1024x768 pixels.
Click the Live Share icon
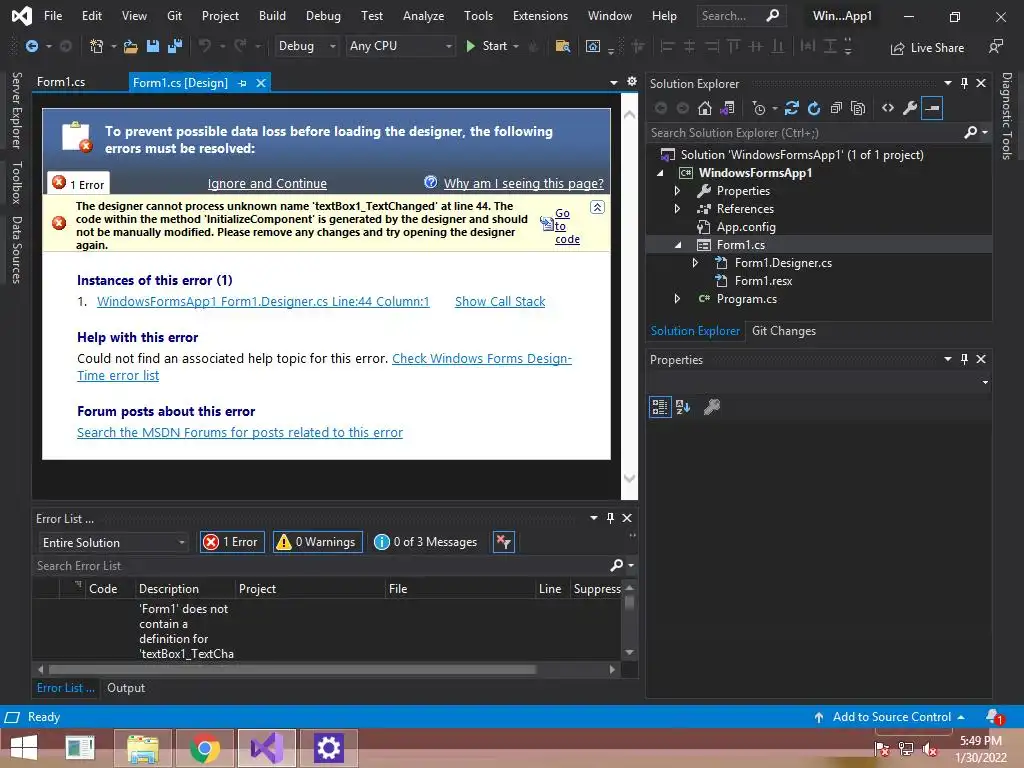(897, 48)
